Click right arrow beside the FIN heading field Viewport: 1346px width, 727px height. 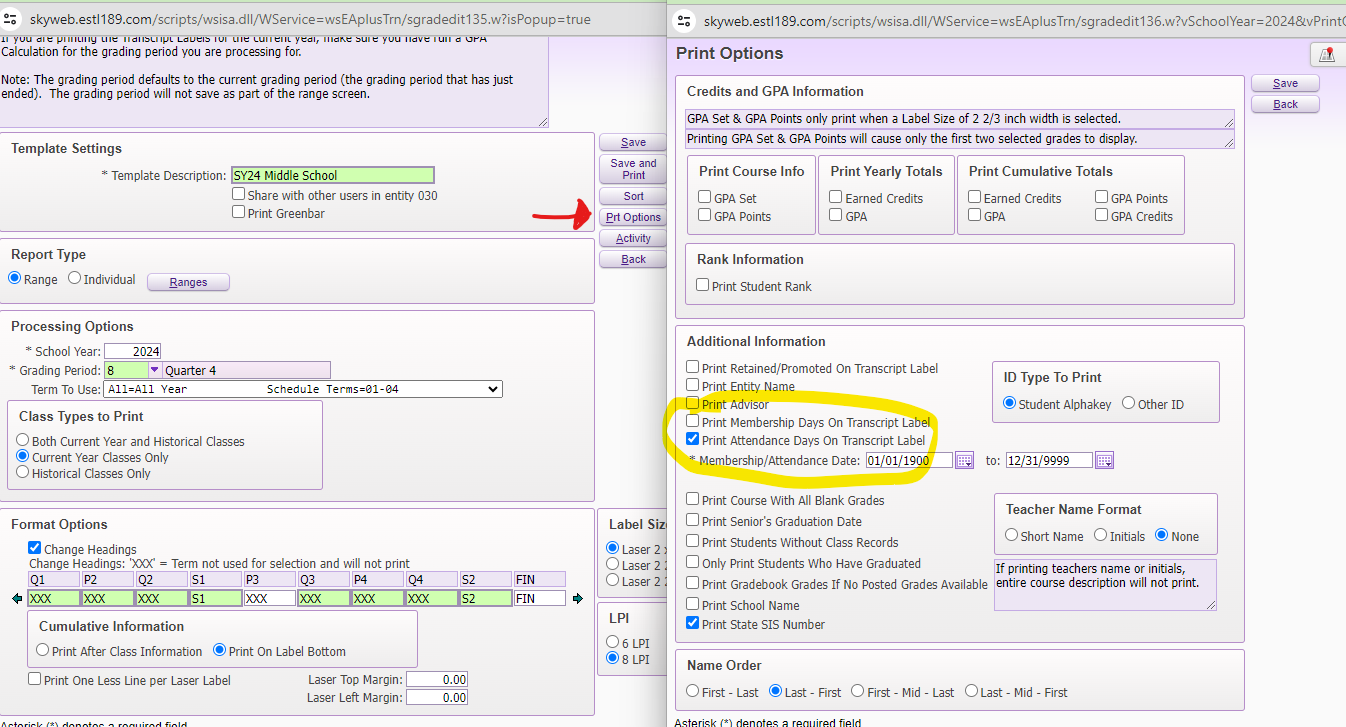pyautogui.click(x=576, y=599)
